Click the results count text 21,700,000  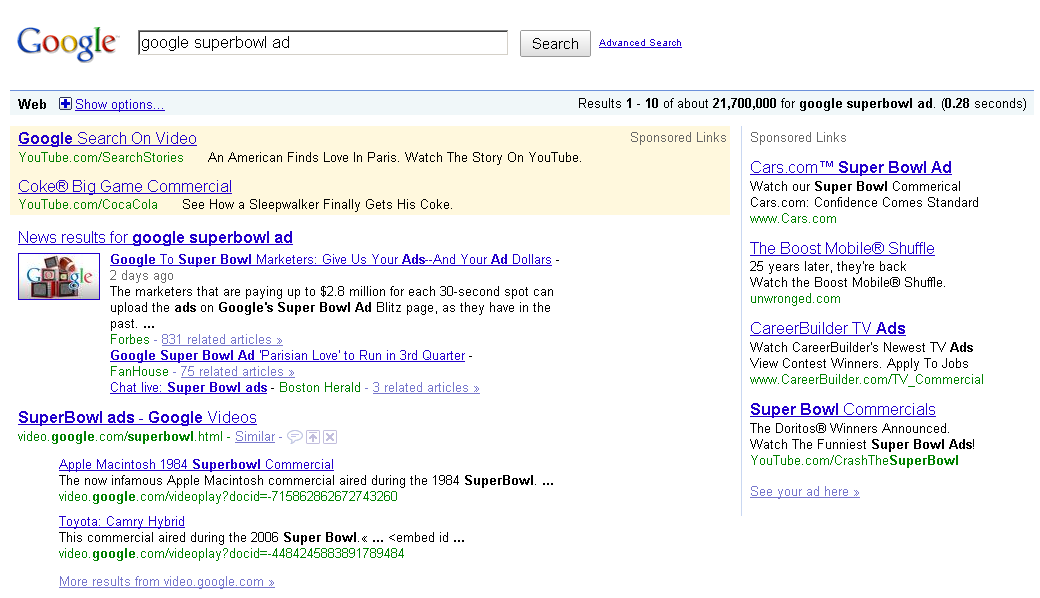pos(744,103)
